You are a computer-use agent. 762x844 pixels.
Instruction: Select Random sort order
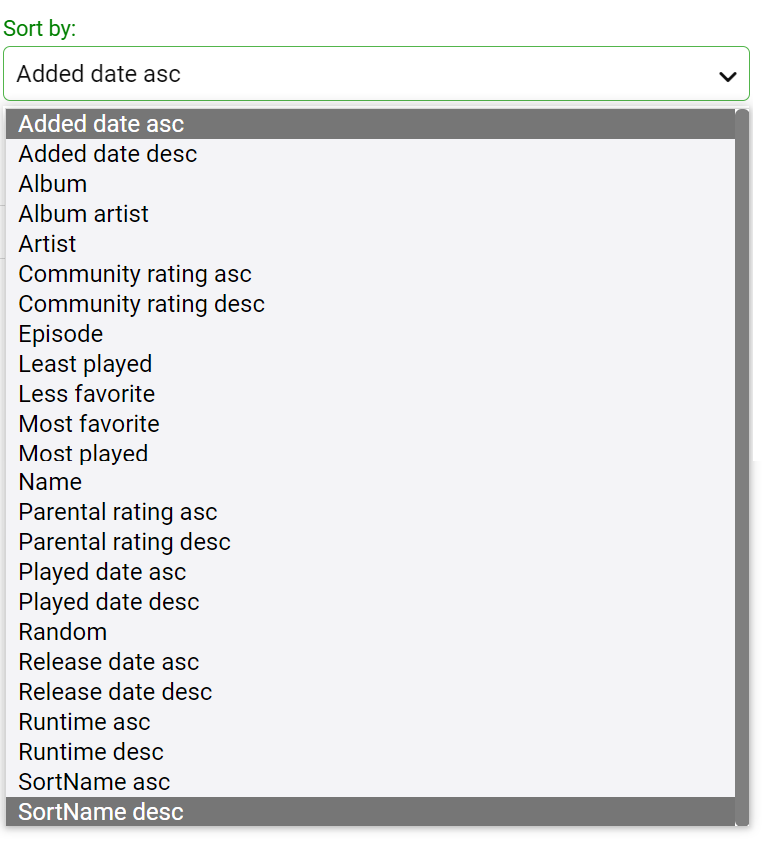point(63,632)
